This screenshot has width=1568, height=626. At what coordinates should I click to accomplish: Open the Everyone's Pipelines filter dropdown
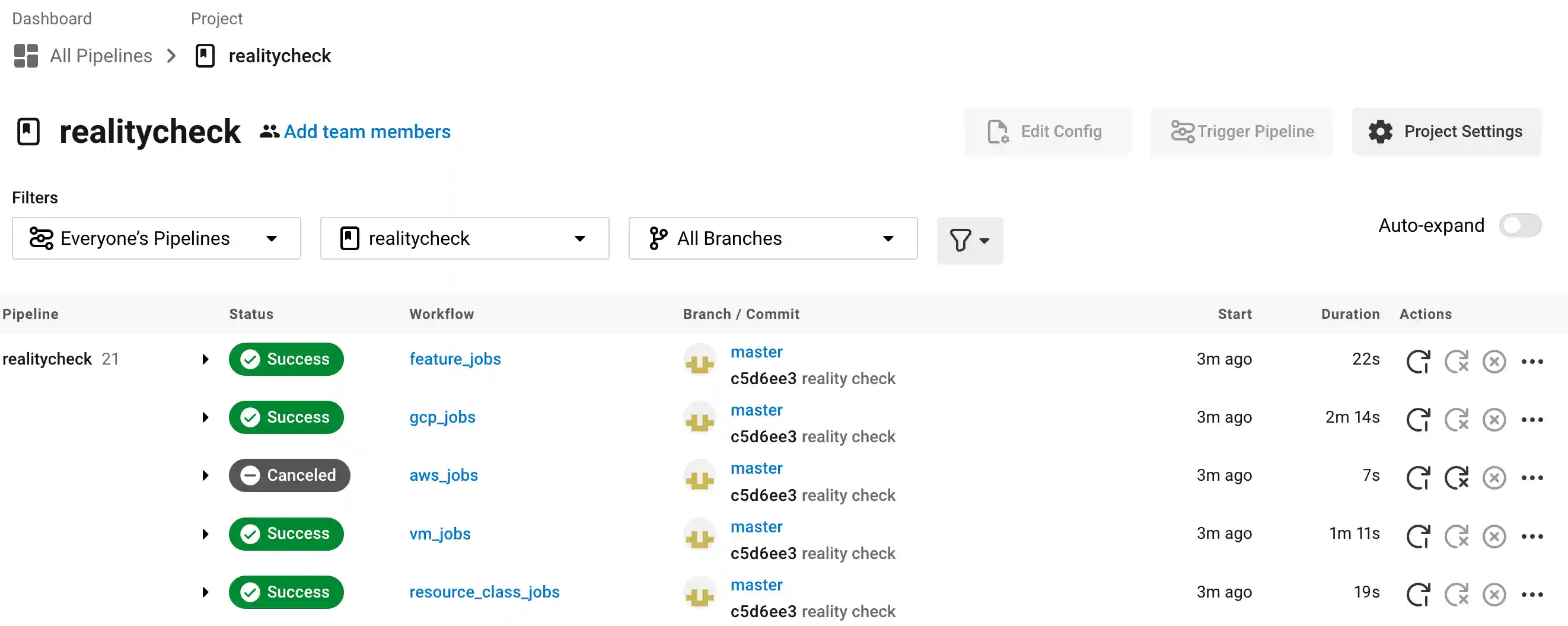click(157, 238)
